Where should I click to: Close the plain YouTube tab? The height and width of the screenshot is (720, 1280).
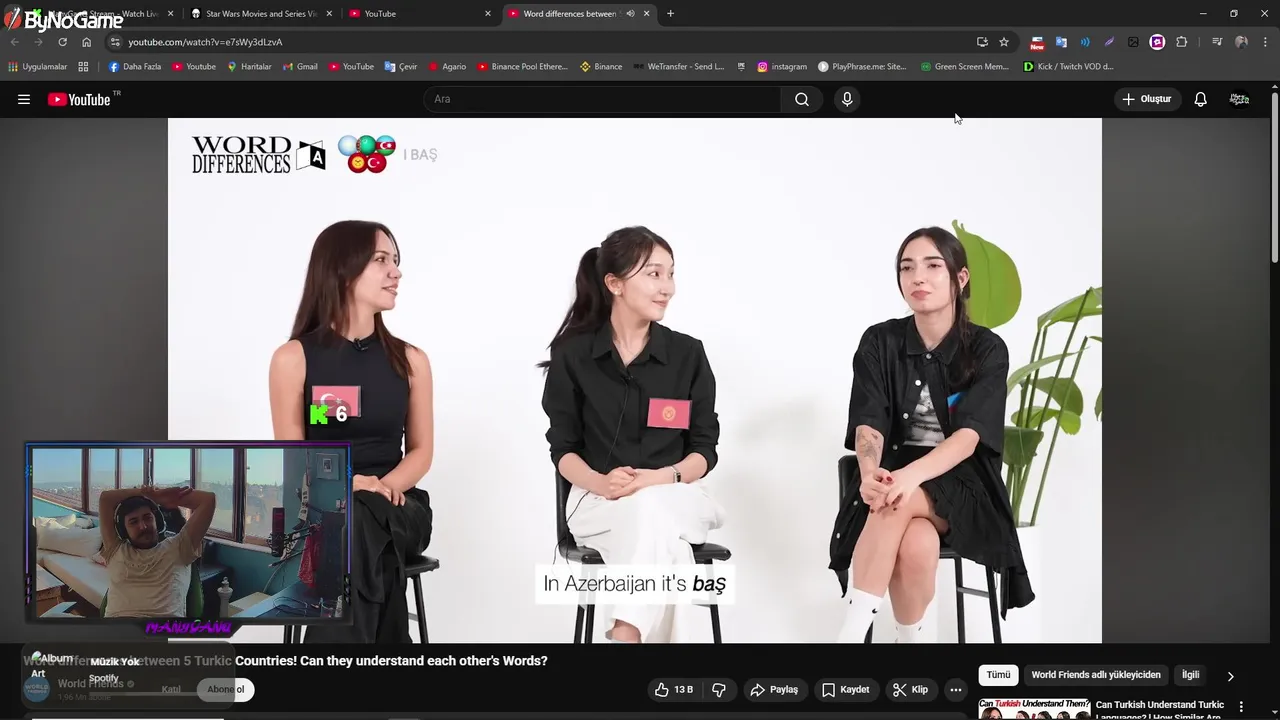487,14
